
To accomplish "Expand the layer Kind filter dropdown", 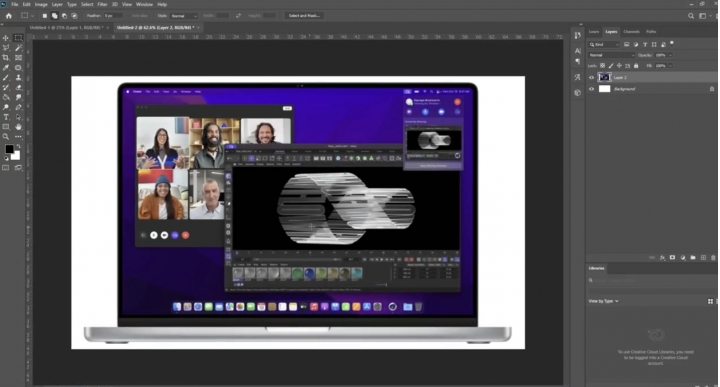I will [604, 45].
